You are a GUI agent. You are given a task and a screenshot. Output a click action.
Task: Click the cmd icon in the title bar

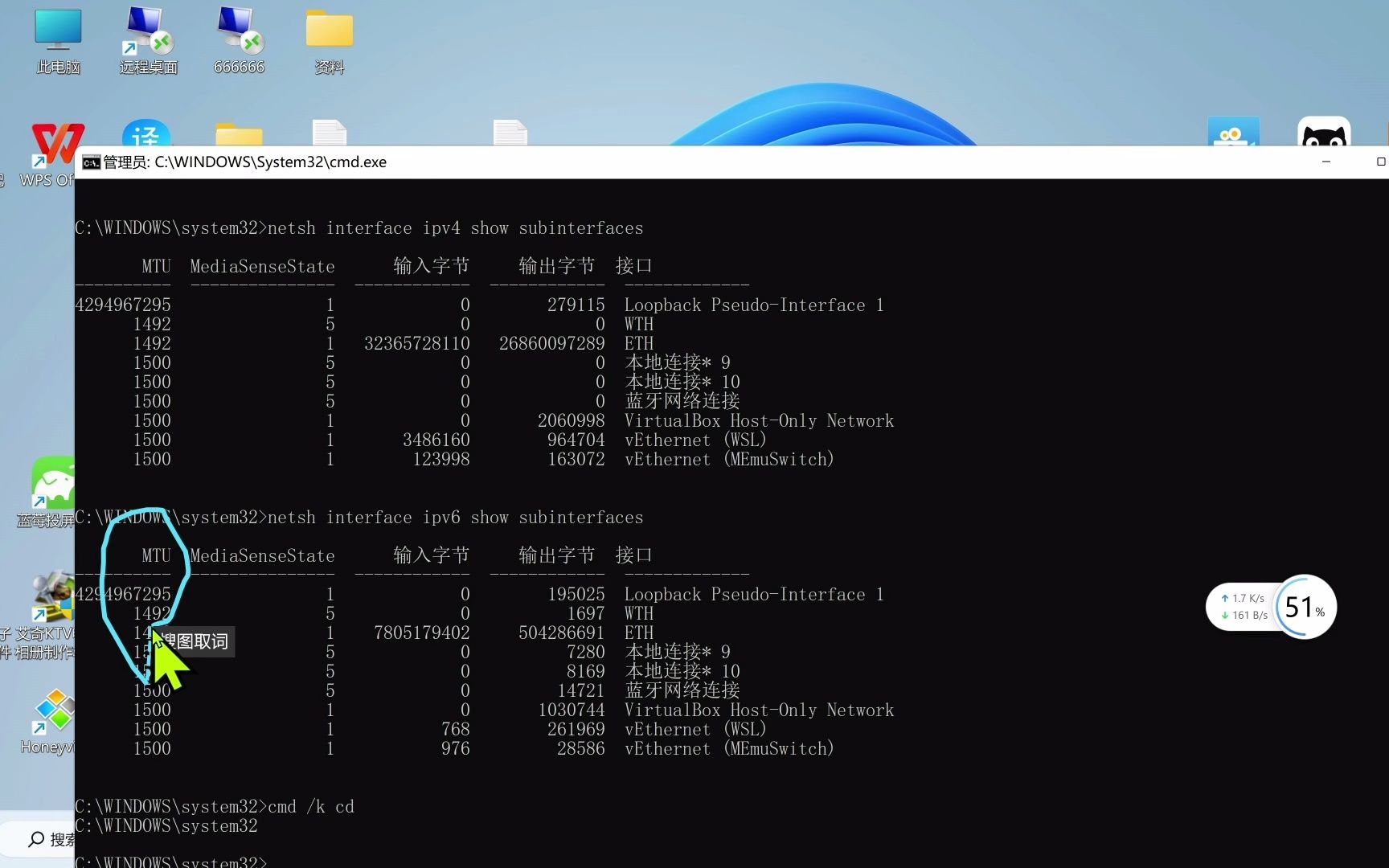tap(90, 162)
